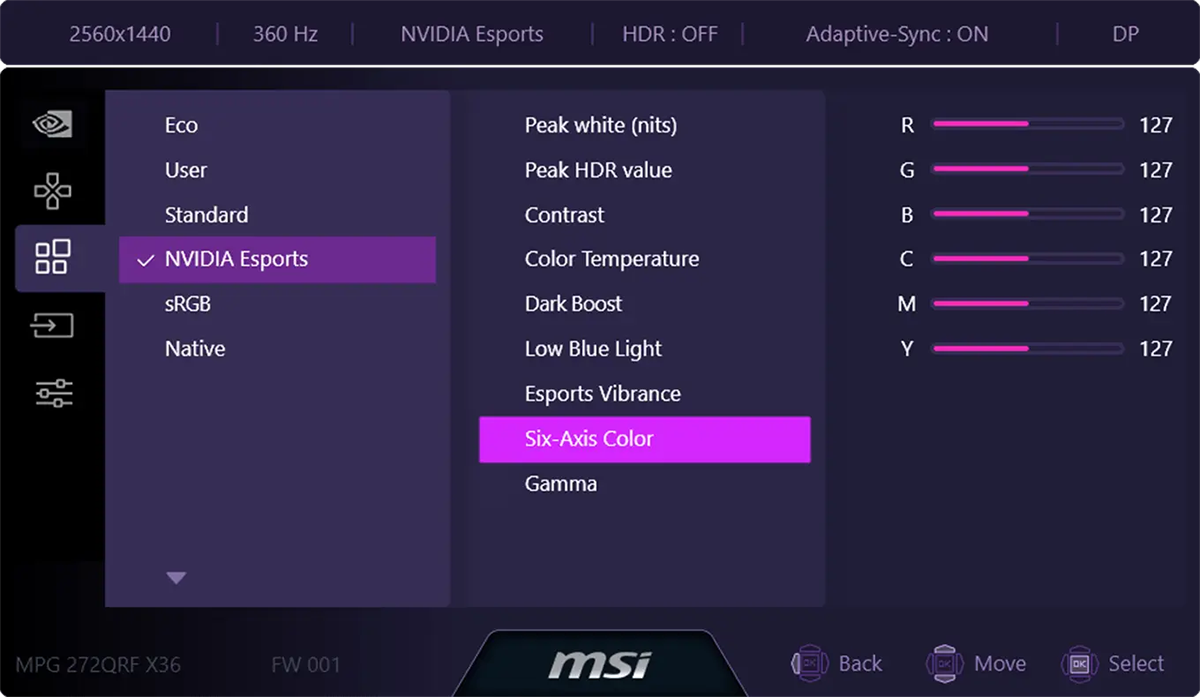Open the Esports Vibrance setting
1200x697 pixels.
(x=602, y=393)
